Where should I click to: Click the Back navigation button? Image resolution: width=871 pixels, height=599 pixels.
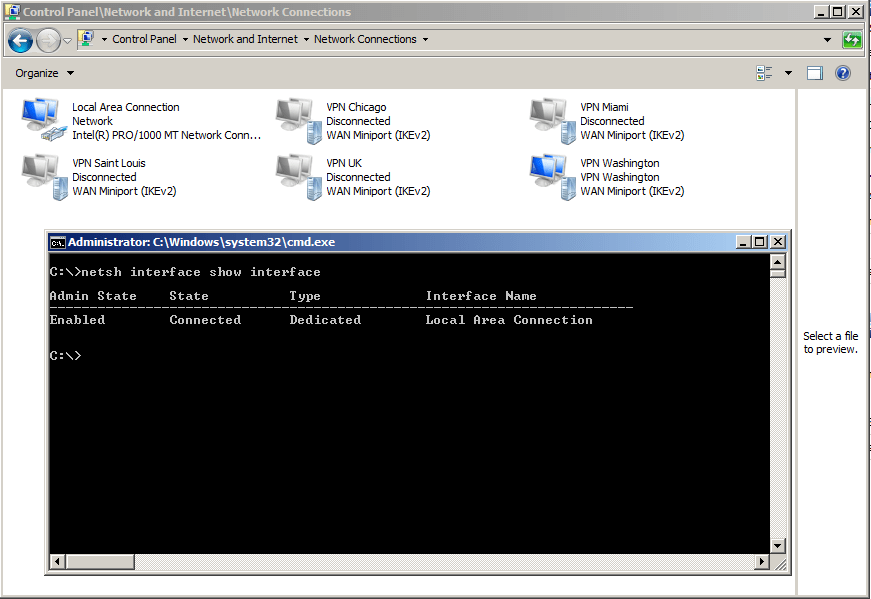coord(19,39)
